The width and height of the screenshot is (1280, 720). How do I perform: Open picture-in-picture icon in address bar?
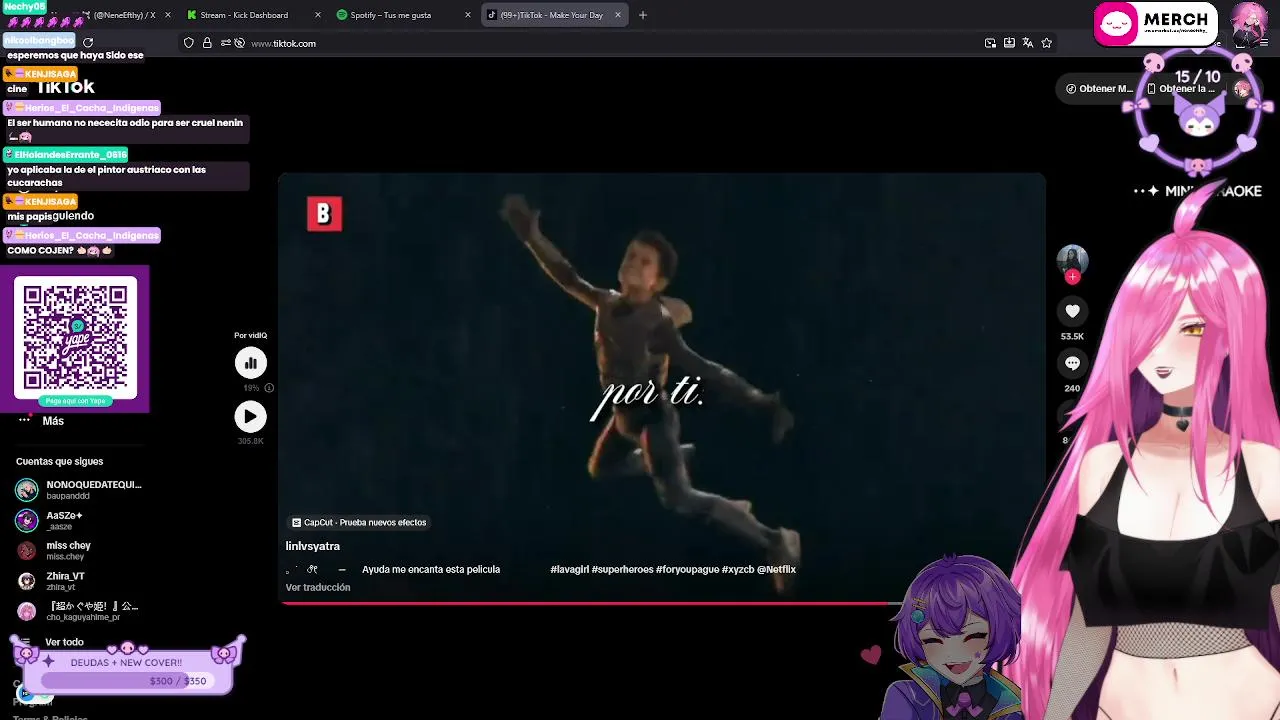(x=990, y=43)
